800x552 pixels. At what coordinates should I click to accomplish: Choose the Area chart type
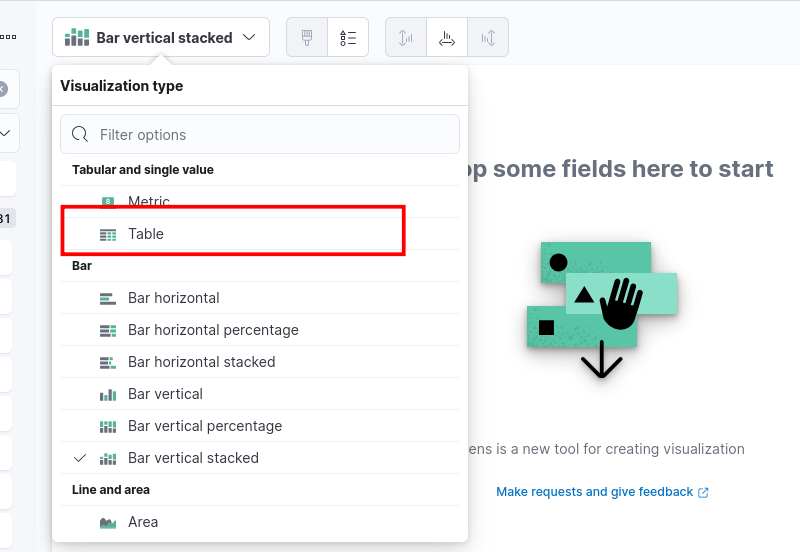pyautogui.click(x=143, y=522)
